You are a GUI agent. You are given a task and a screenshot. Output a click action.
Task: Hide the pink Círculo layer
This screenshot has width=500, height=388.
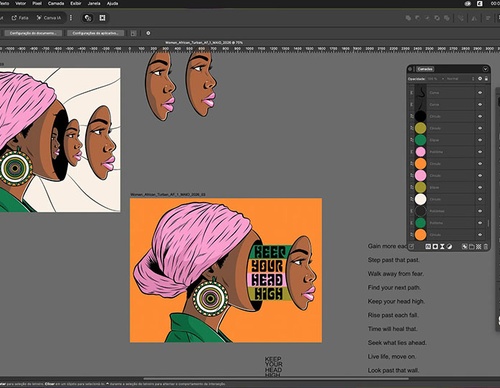click(480, 175)
